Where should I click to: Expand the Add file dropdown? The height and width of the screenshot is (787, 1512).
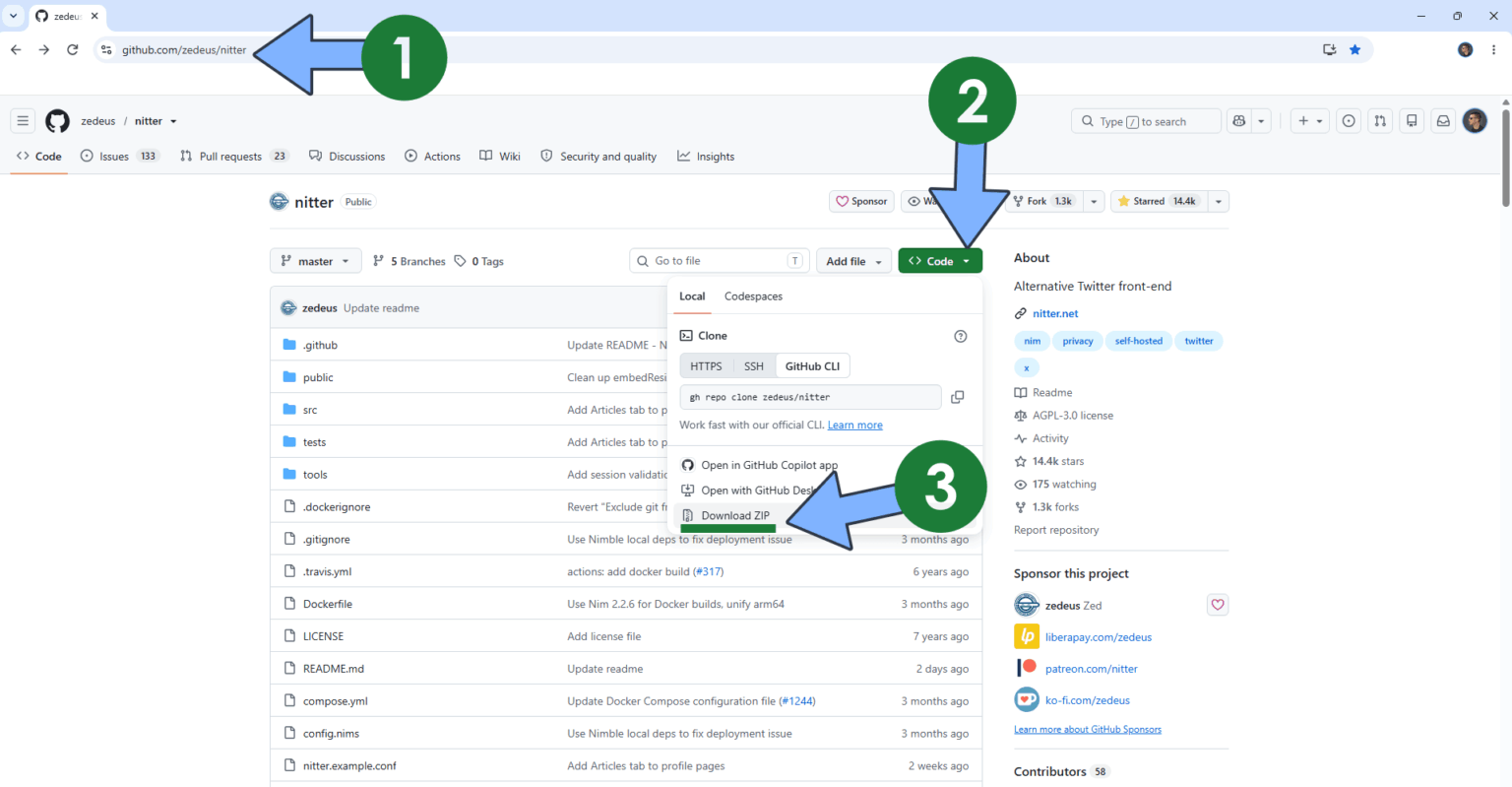click(853, 261)
